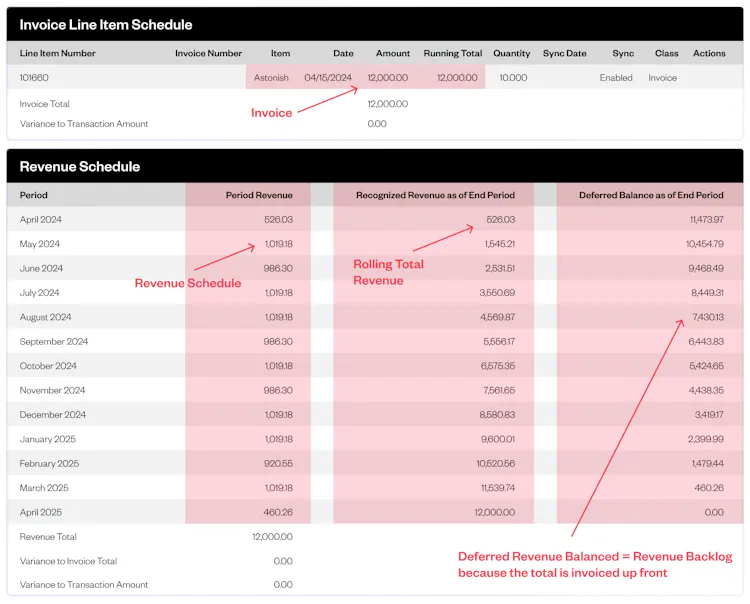Image resolution: width=750 pixels, height=604 pixels.
Task: Click the Amount column header
Action: pos(393,54)
